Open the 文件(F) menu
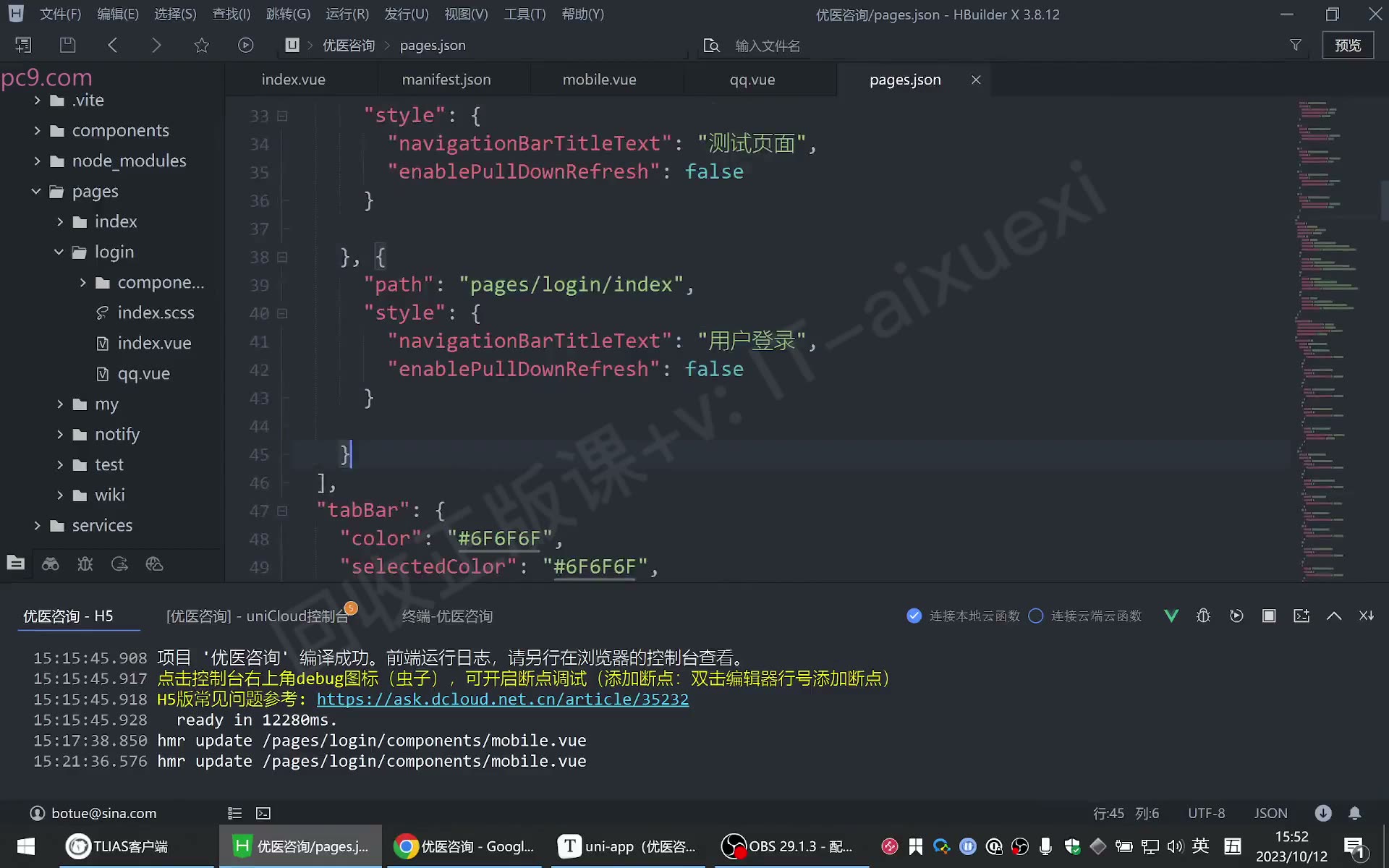This screenshot has width=1389, height=868. point(60,14)
